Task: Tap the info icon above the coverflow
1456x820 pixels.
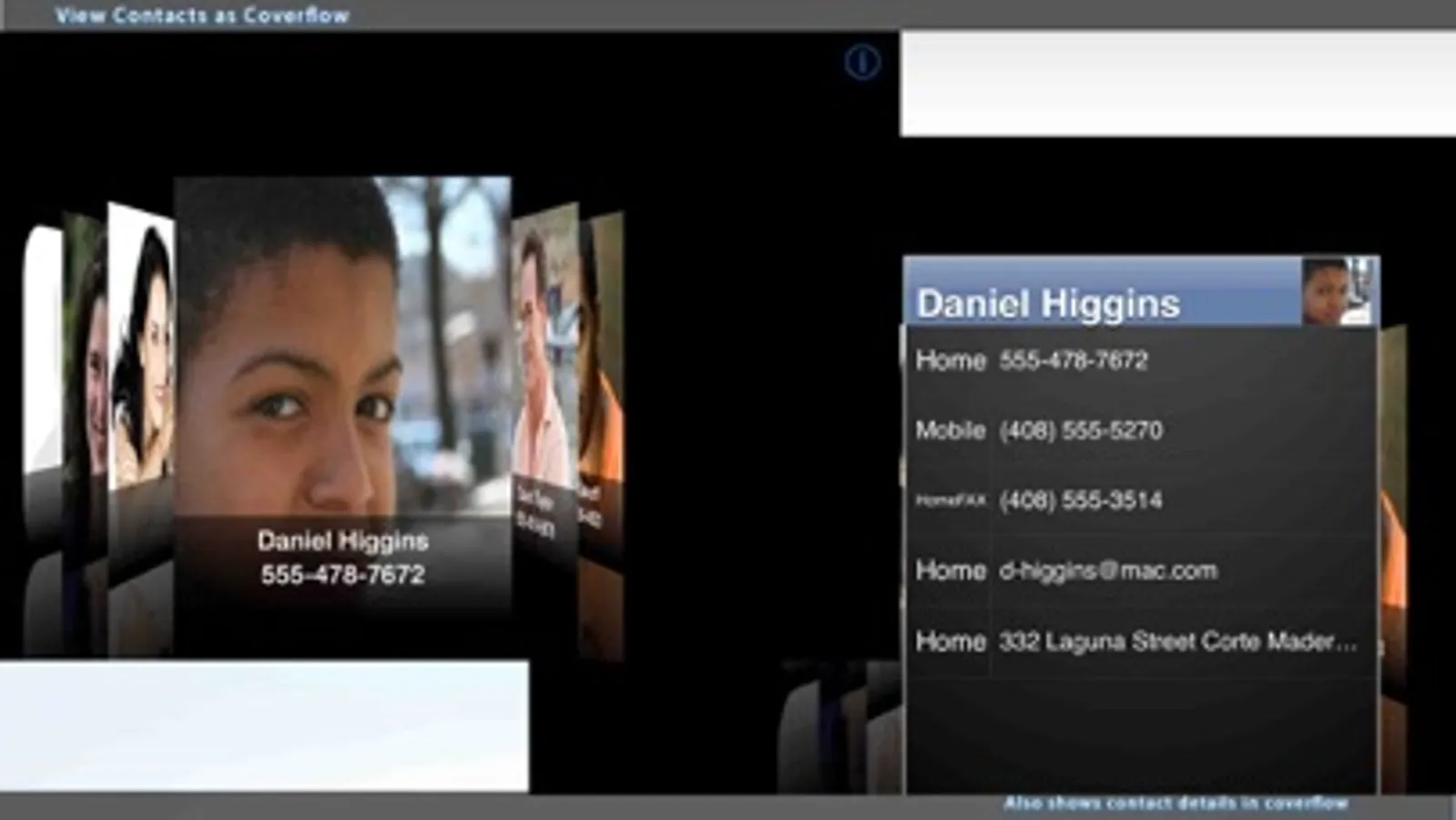Action: 861,62
